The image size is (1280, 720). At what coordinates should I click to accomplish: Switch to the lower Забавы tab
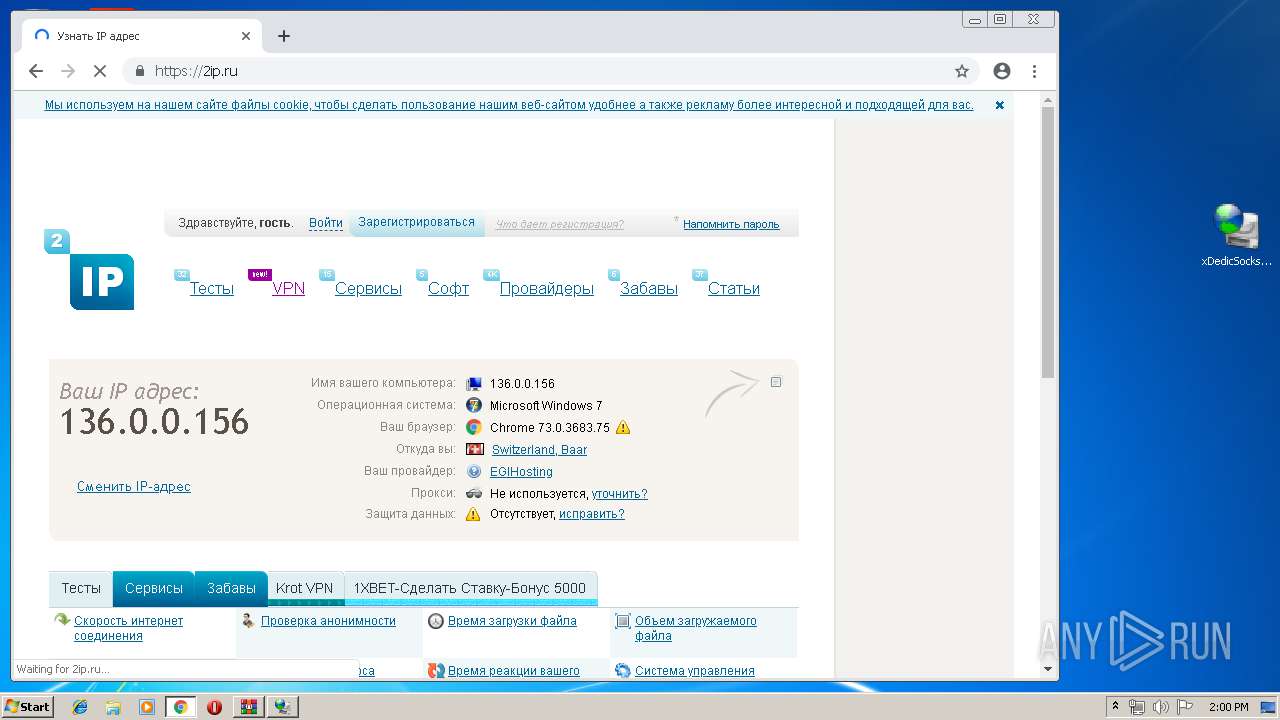click(231, 588)
